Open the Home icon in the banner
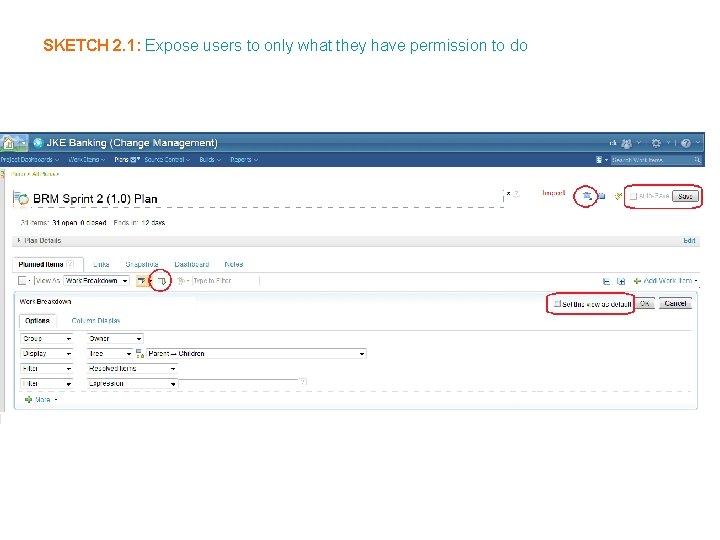 9,143
